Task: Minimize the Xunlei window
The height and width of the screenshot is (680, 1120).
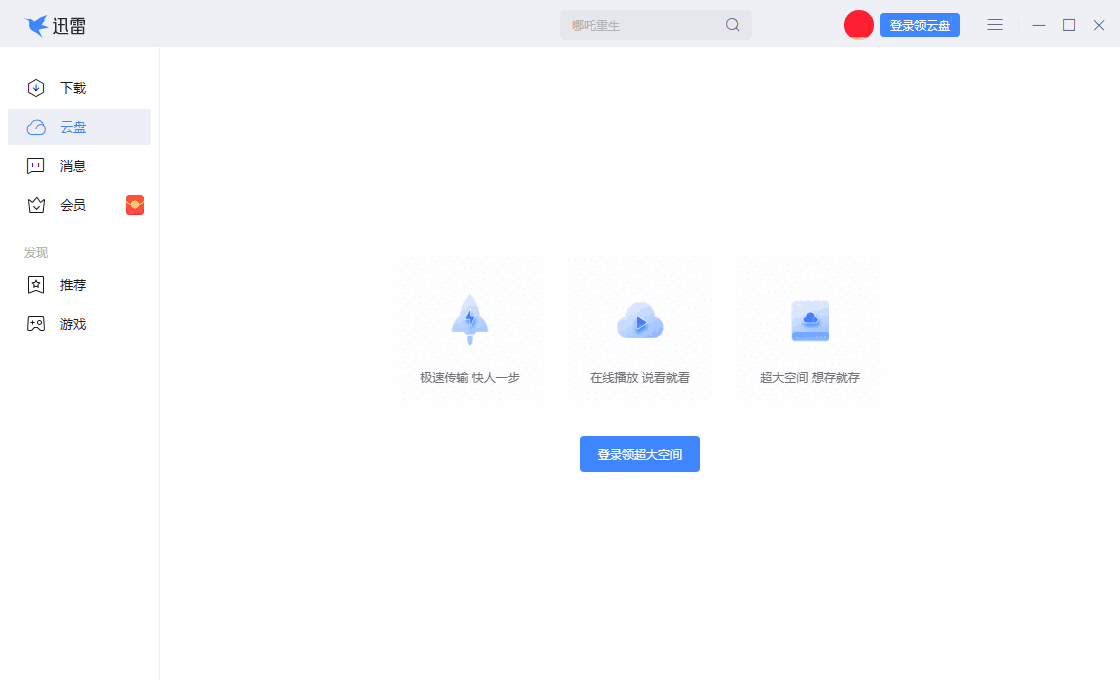Action: pyautogui.click(x=1039, y=25)
